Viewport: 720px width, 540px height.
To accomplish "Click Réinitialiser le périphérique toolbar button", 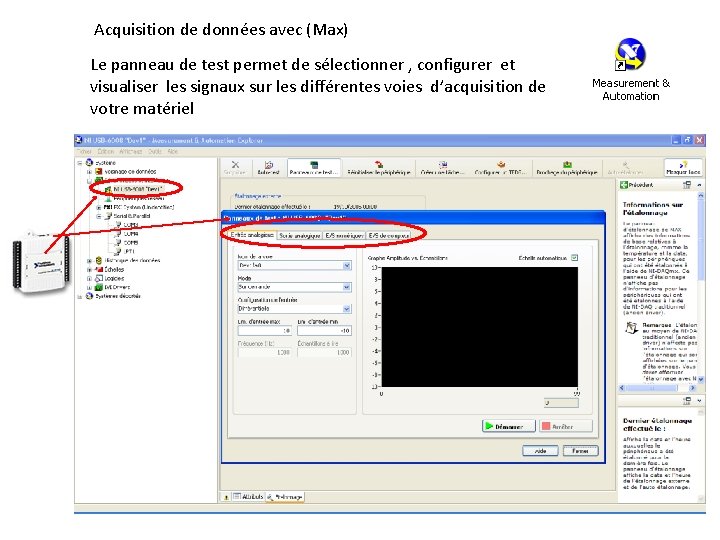I will click(379, 168).
